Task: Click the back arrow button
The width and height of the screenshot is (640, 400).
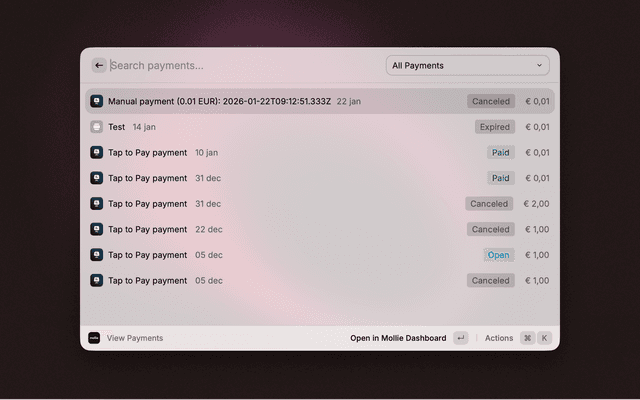Action: click(99, 65)
